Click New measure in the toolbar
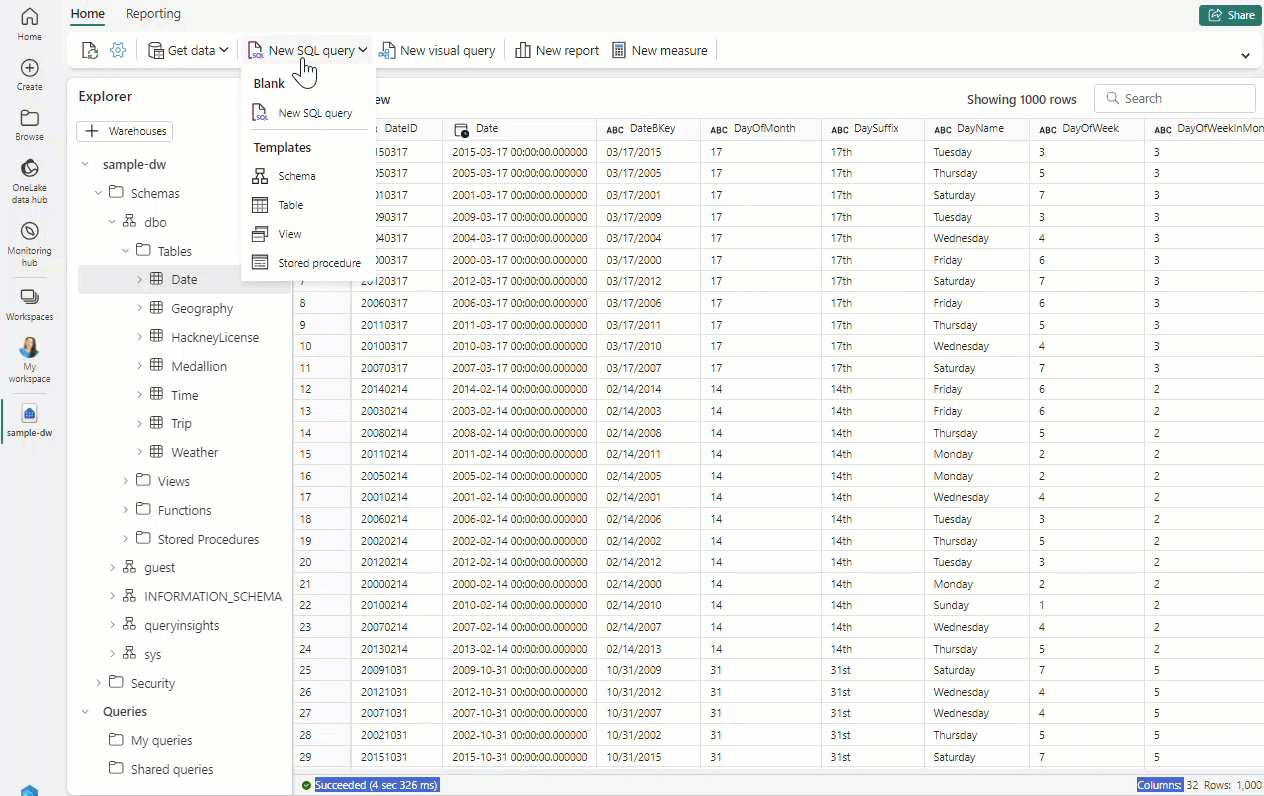 click(x=659, y=50)
